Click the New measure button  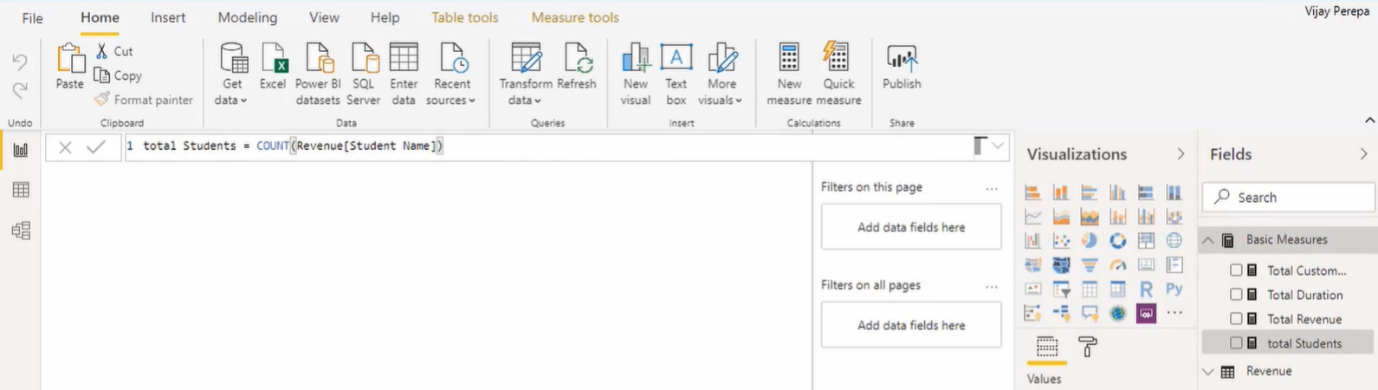(789, 75)
